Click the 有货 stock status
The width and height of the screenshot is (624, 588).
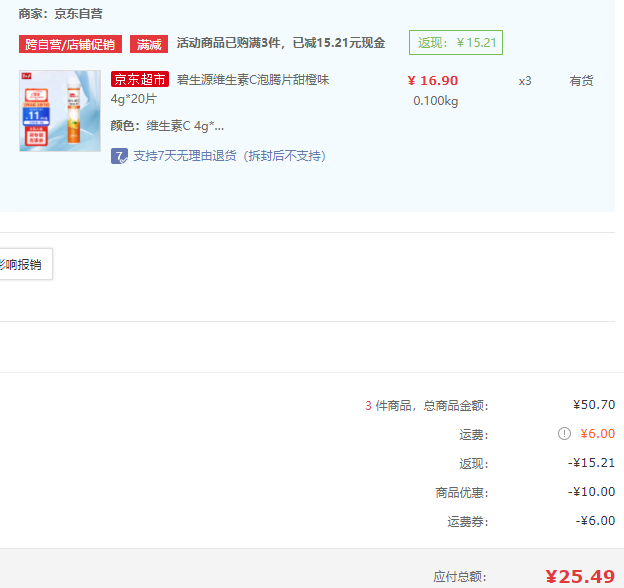tap(581, 81)
